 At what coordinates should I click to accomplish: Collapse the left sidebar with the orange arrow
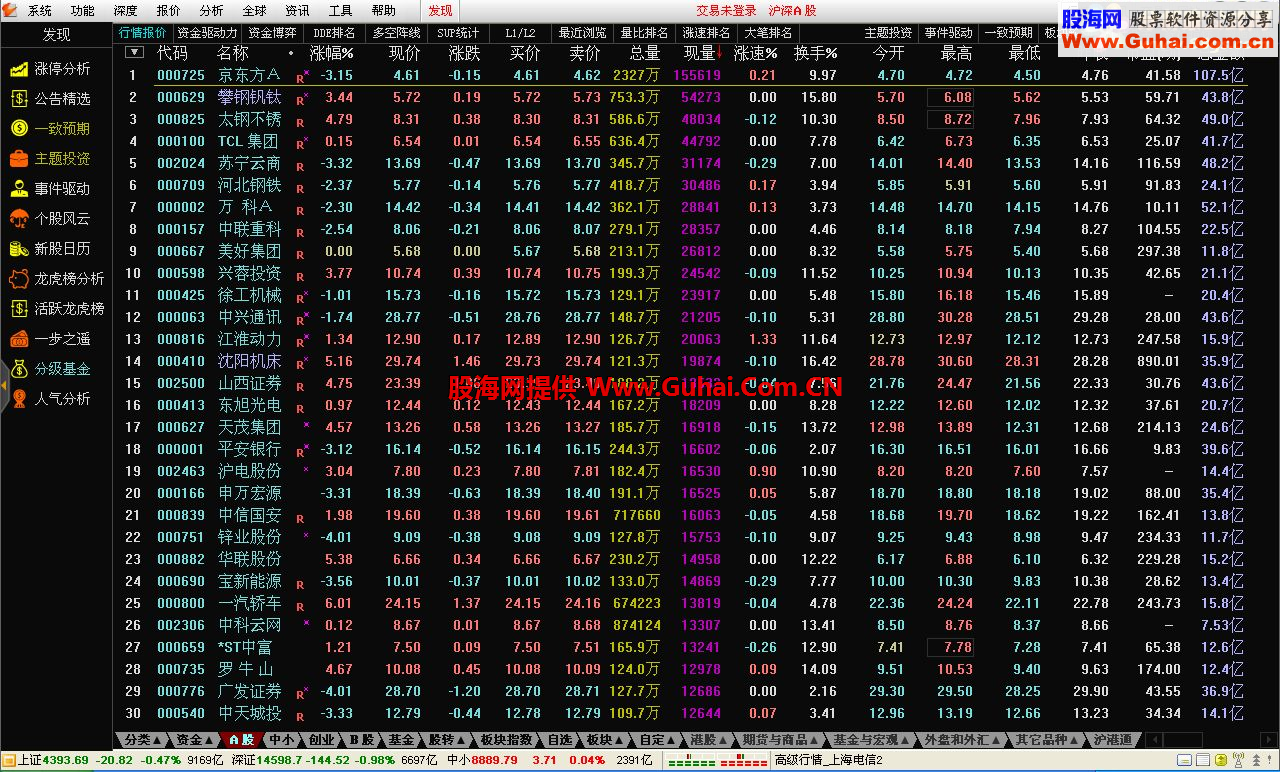[x=4, y=384]
